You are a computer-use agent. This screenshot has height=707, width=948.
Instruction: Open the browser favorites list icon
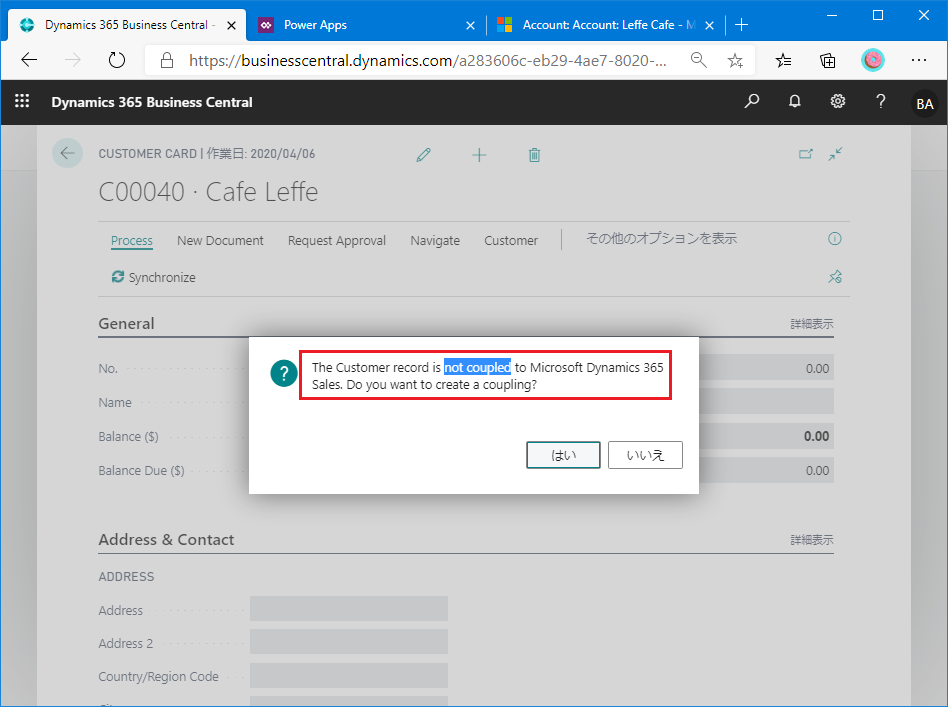coord(784,60)
